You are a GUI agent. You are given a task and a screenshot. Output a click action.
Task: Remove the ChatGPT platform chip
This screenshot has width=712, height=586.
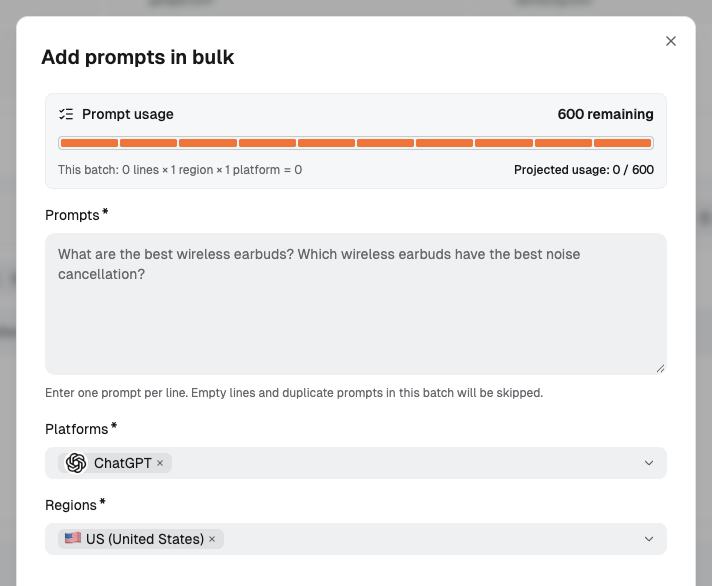coord(160,463)
